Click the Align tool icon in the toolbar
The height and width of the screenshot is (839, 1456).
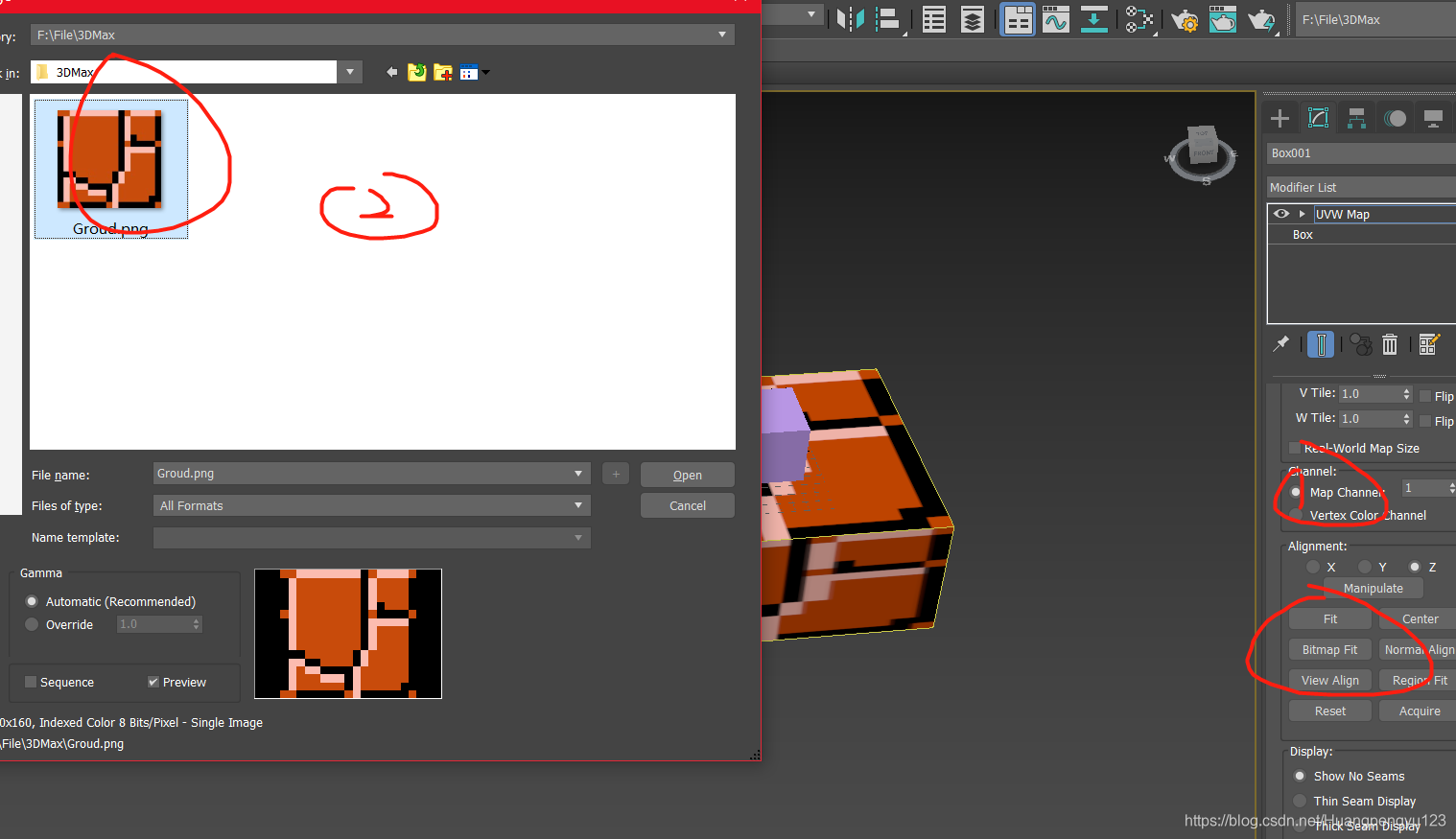[x=889, y=19]
